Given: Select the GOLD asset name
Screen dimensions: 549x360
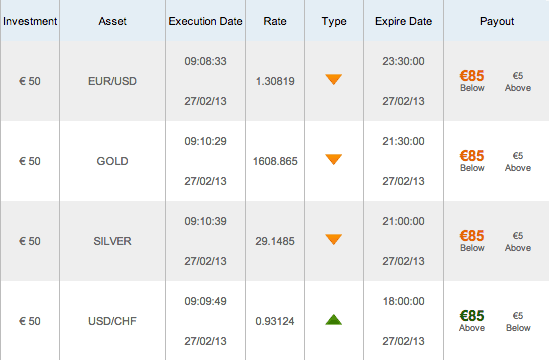Looking at the screenshot, I should pyautogui.click(x=112, y=161).
